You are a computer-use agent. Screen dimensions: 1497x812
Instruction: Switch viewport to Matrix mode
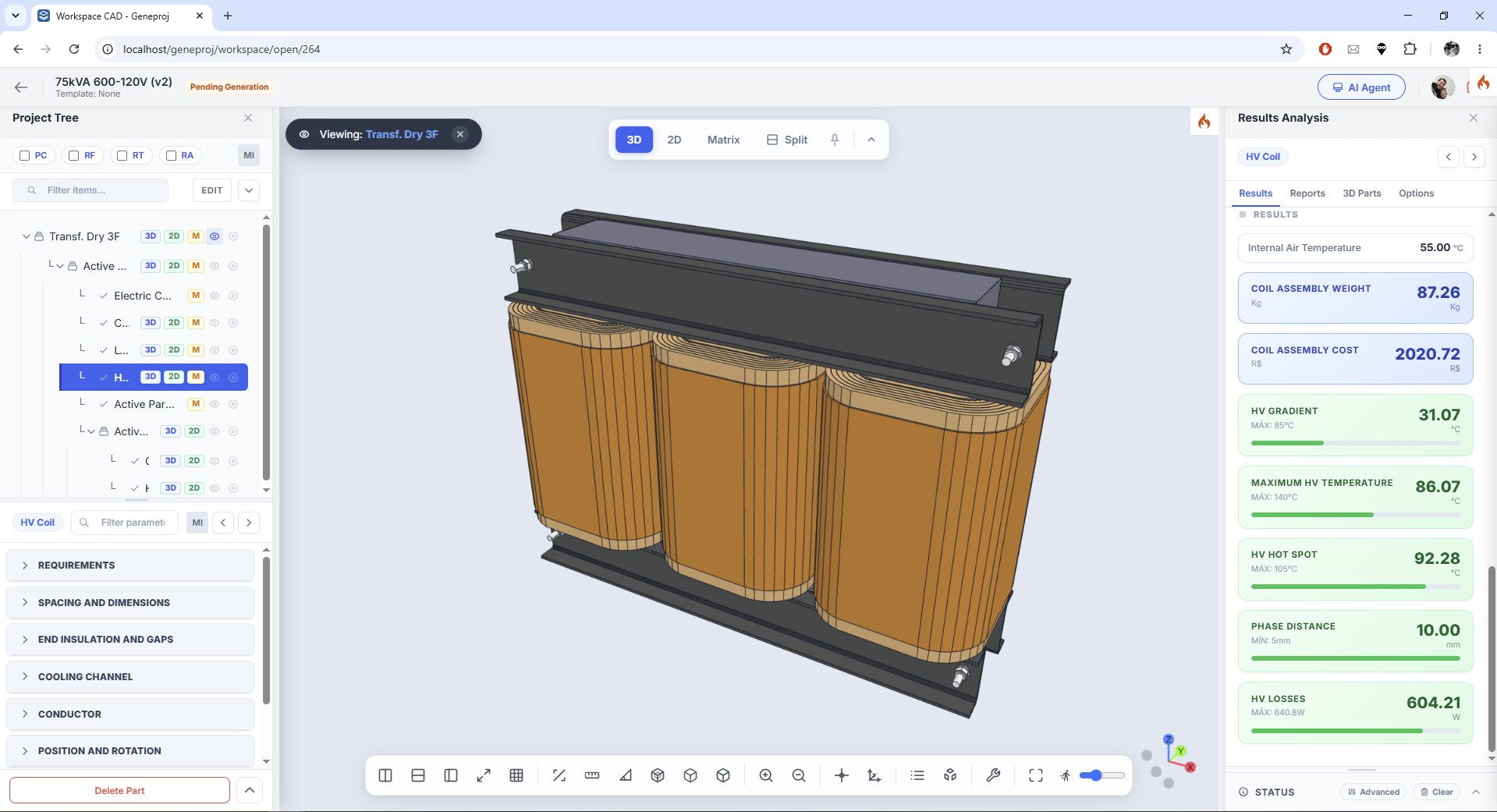pyautogui.click(x=723, y=140)
